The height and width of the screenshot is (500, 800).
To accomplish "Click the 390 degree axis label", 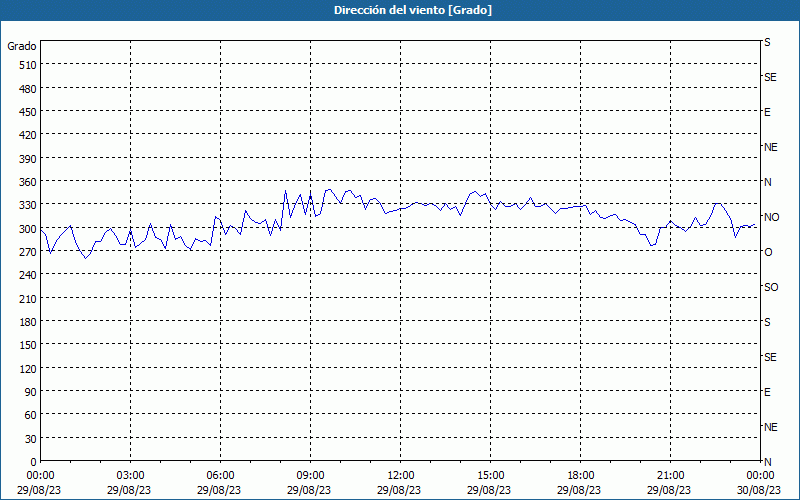I will click(29, 159).
